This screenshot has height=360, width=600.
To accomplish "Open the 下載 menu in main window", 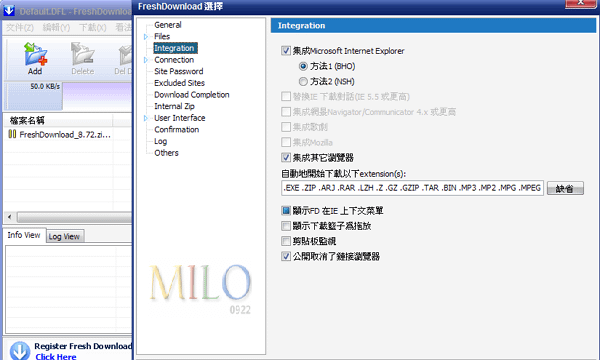I will click(x=93, y=28).
